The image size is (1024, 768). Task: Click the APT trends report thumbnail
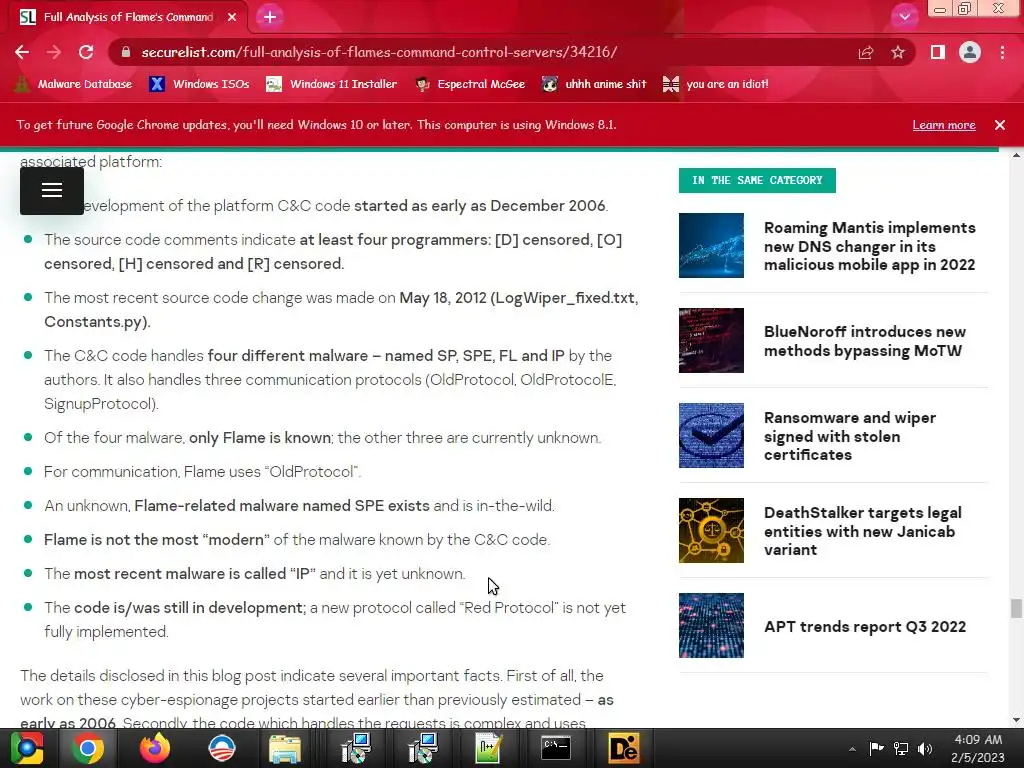pos(711,626)
